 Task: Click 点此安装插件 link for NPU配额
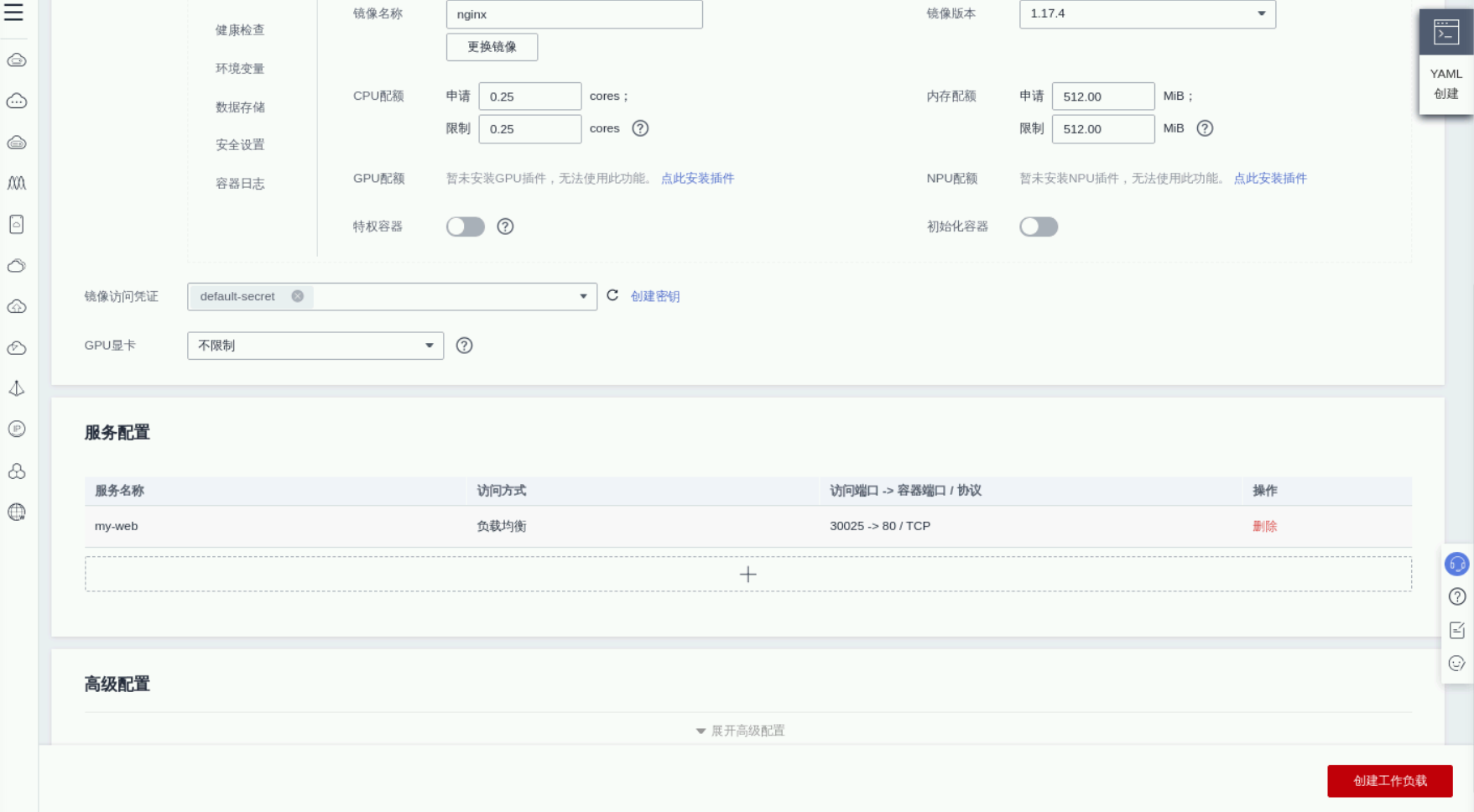pos(1270,178)
